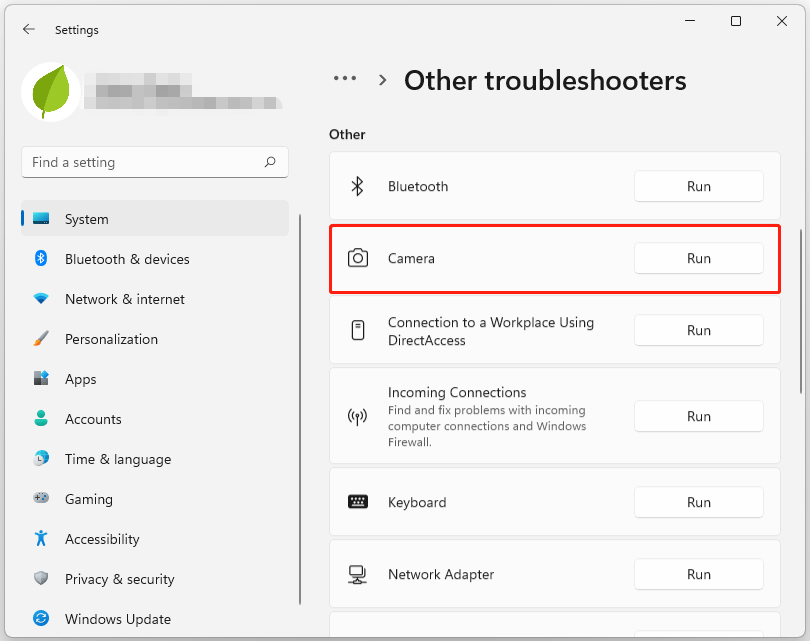Run the Camera troubleshooter

[698, 258]
